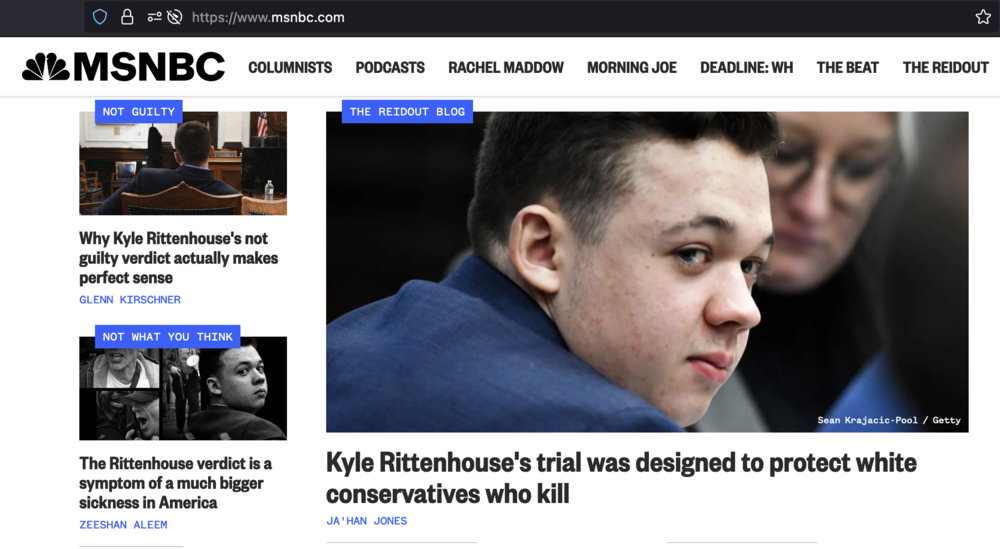Select Morning Joe in the navigation bar
This screenshot has width=1000, height=549.
(x=631, y=68)
